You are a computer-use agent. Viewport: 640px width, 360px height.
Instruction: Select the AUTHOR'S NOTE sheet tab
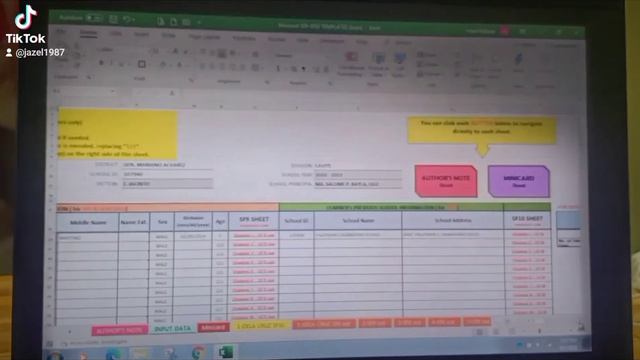pos(120,329)
